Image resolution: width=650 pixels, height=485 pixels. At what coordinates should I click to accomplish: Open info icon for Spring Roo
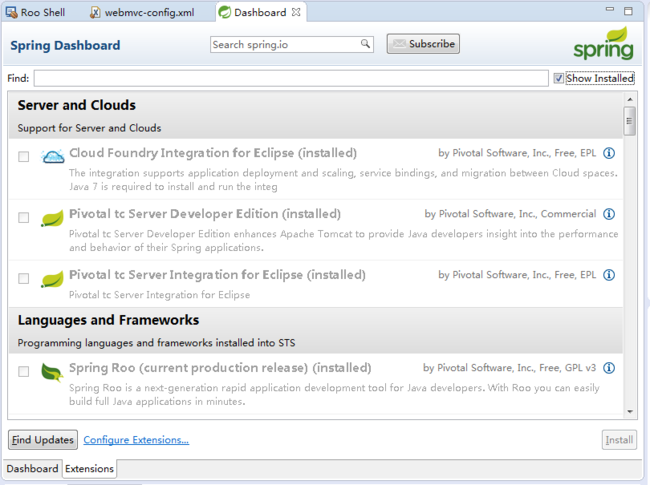[x=609, y=368]
